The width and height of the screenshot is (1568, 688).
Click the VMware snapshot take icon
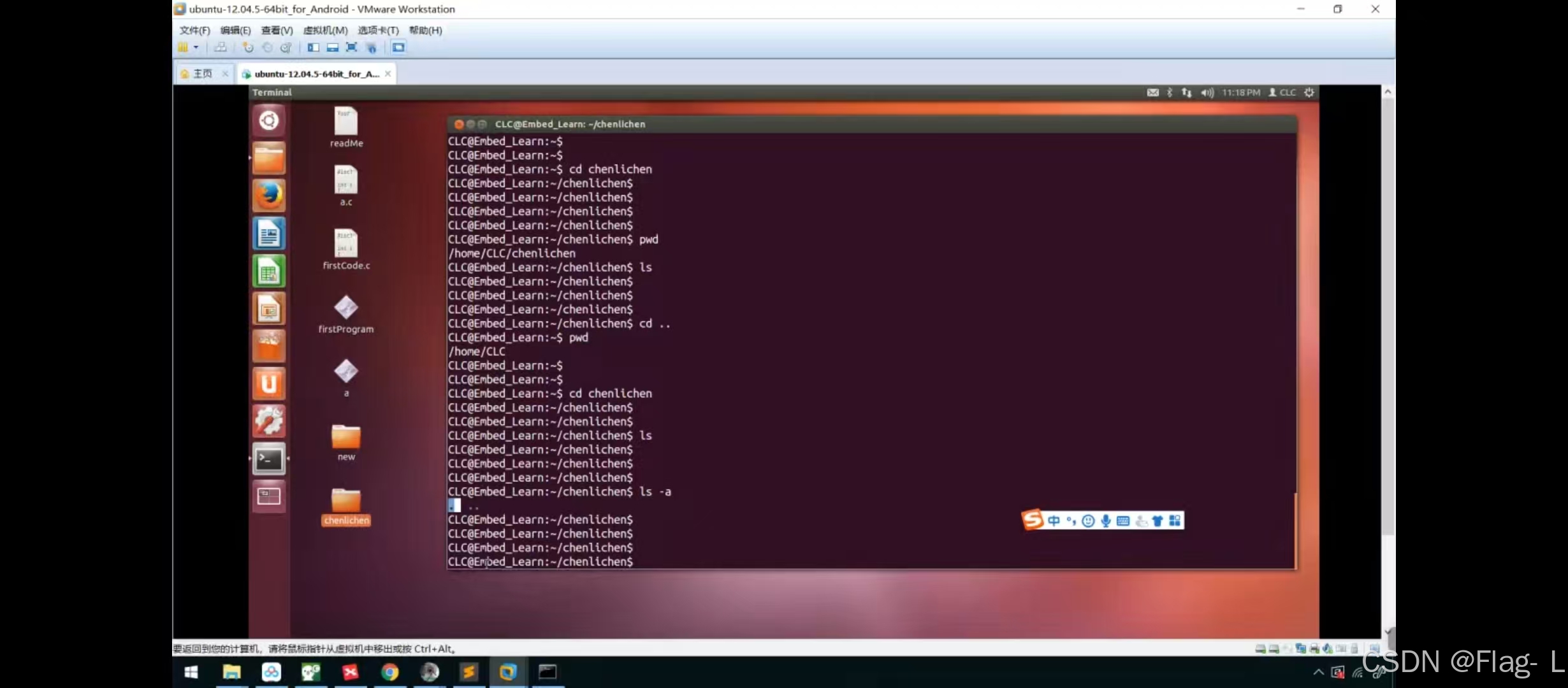(248, 47)
